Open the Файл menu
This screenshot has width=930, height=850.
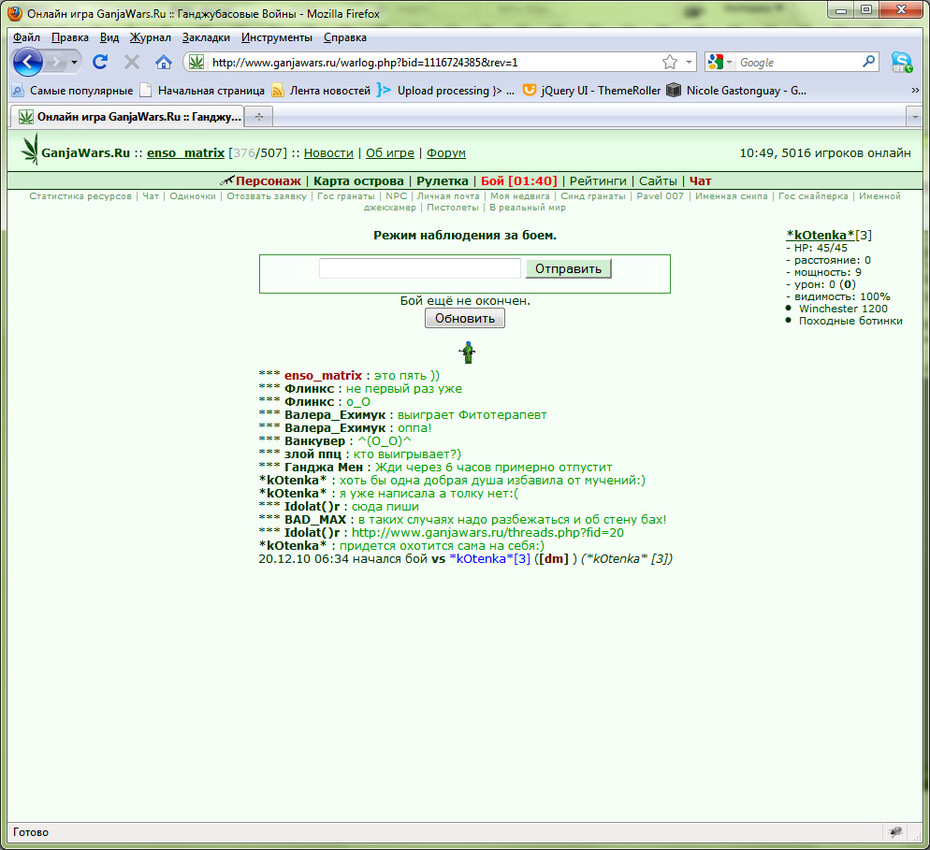pos(27,37)
